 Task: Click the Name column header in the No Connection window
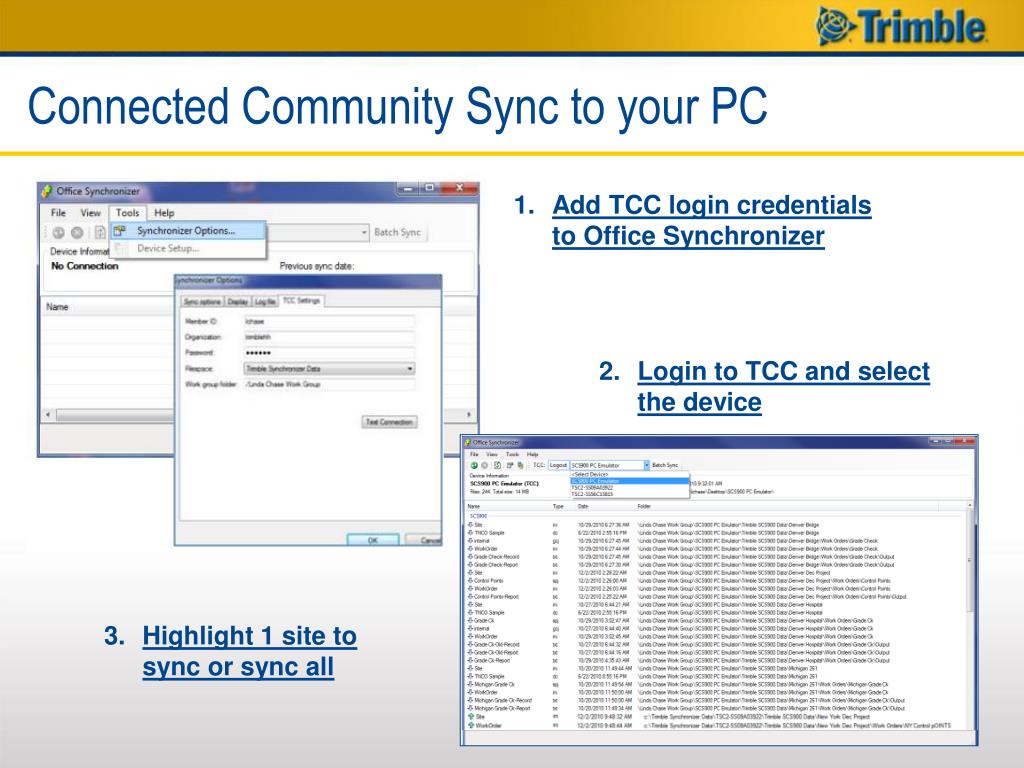(57, 307)
